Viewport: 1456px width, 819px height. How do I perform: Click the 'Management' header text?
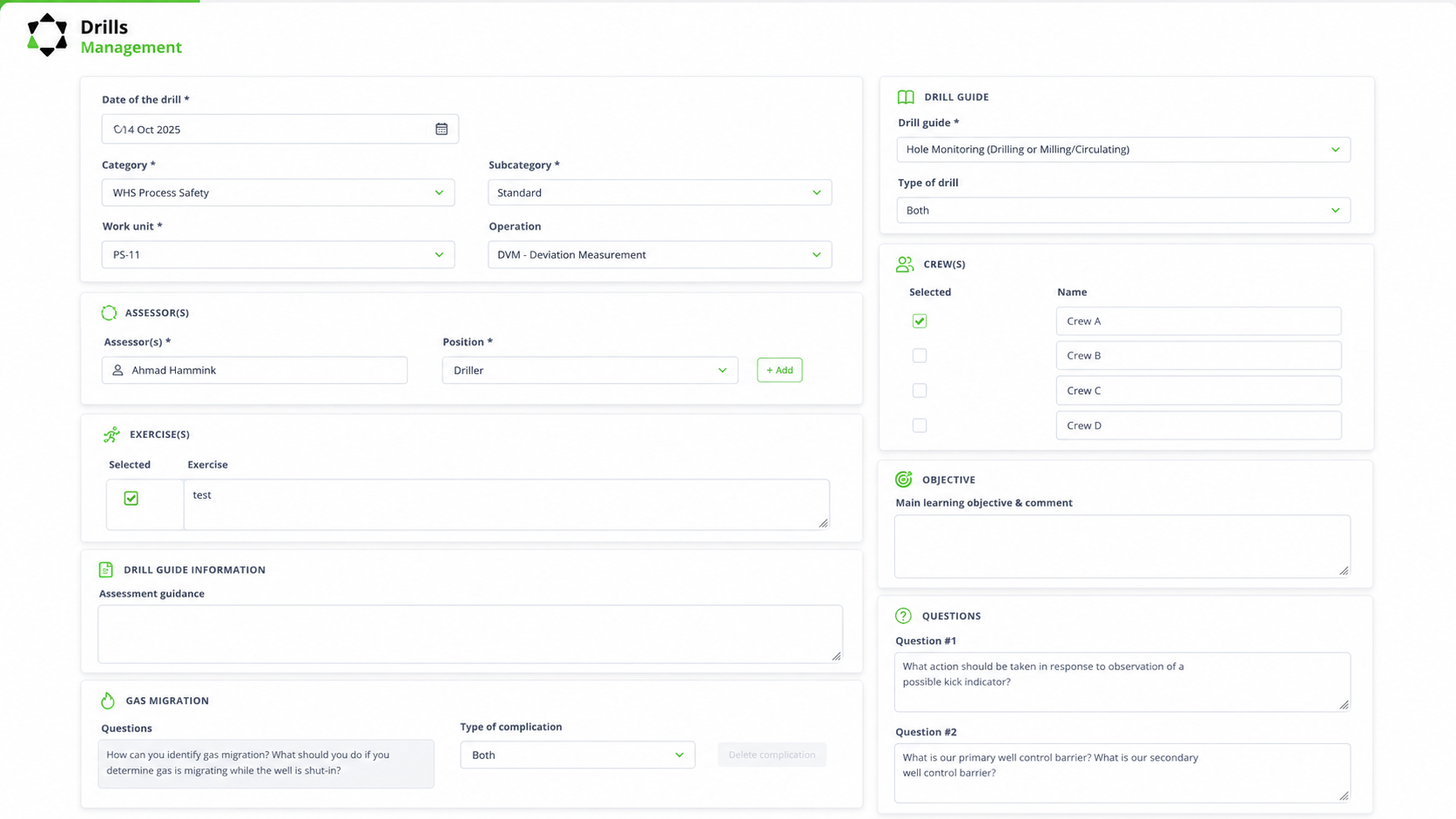(131, 47)
